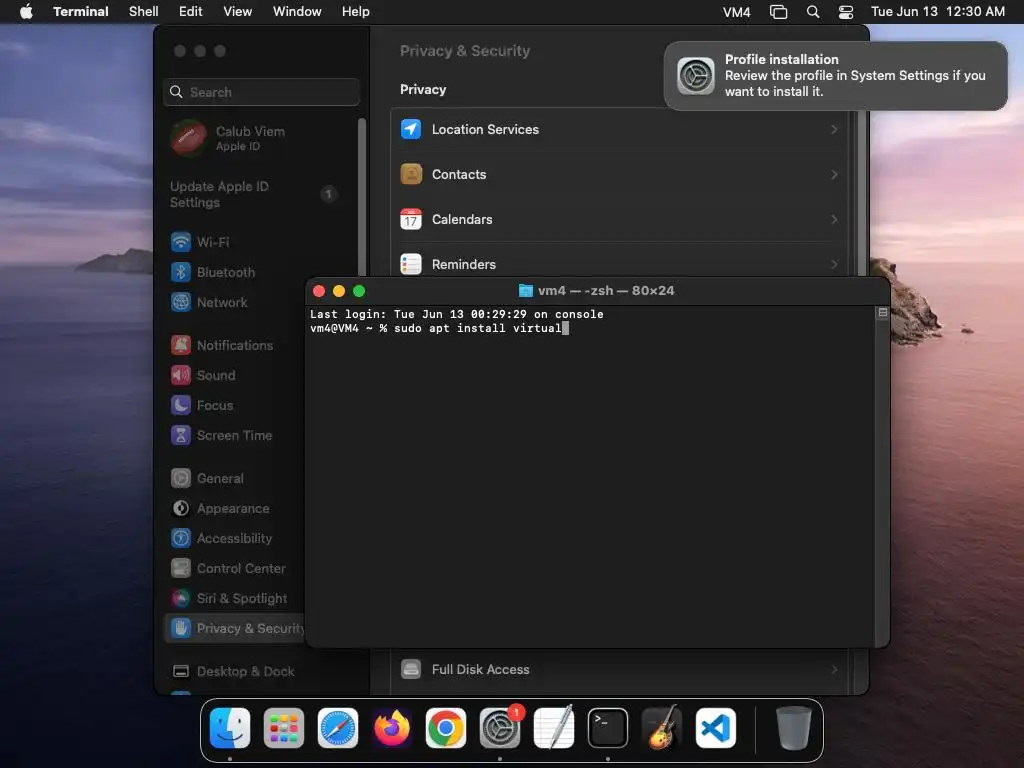The height and width of the screenshot is (768, 1024).
Task: Open Siri & Spotlight in Settings sidebar
Action: [242, 598]
